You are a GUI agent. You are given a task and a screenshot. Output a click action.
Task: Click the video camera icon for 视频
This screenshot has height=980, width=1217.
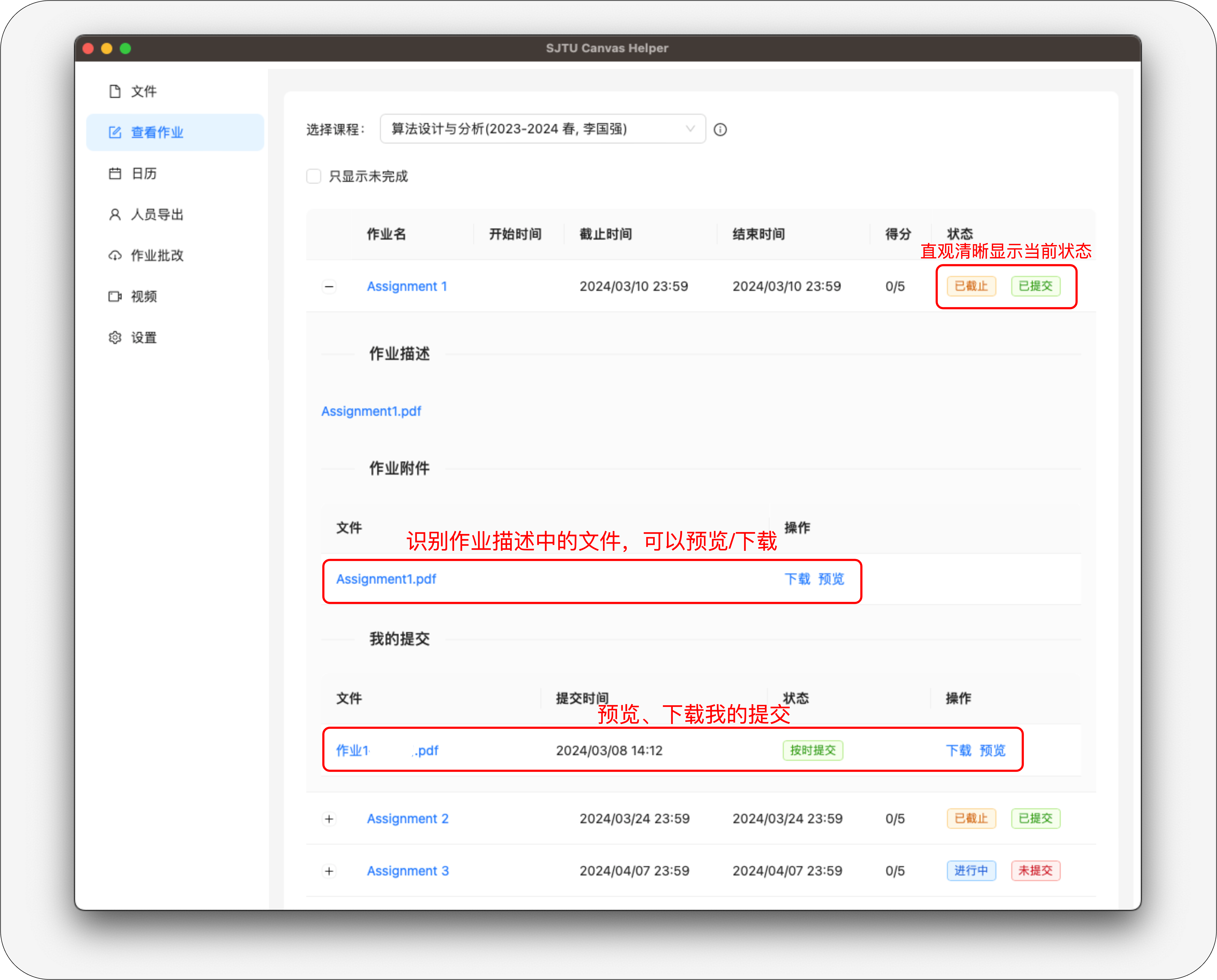pyautogui.click(x=115, y=296)
